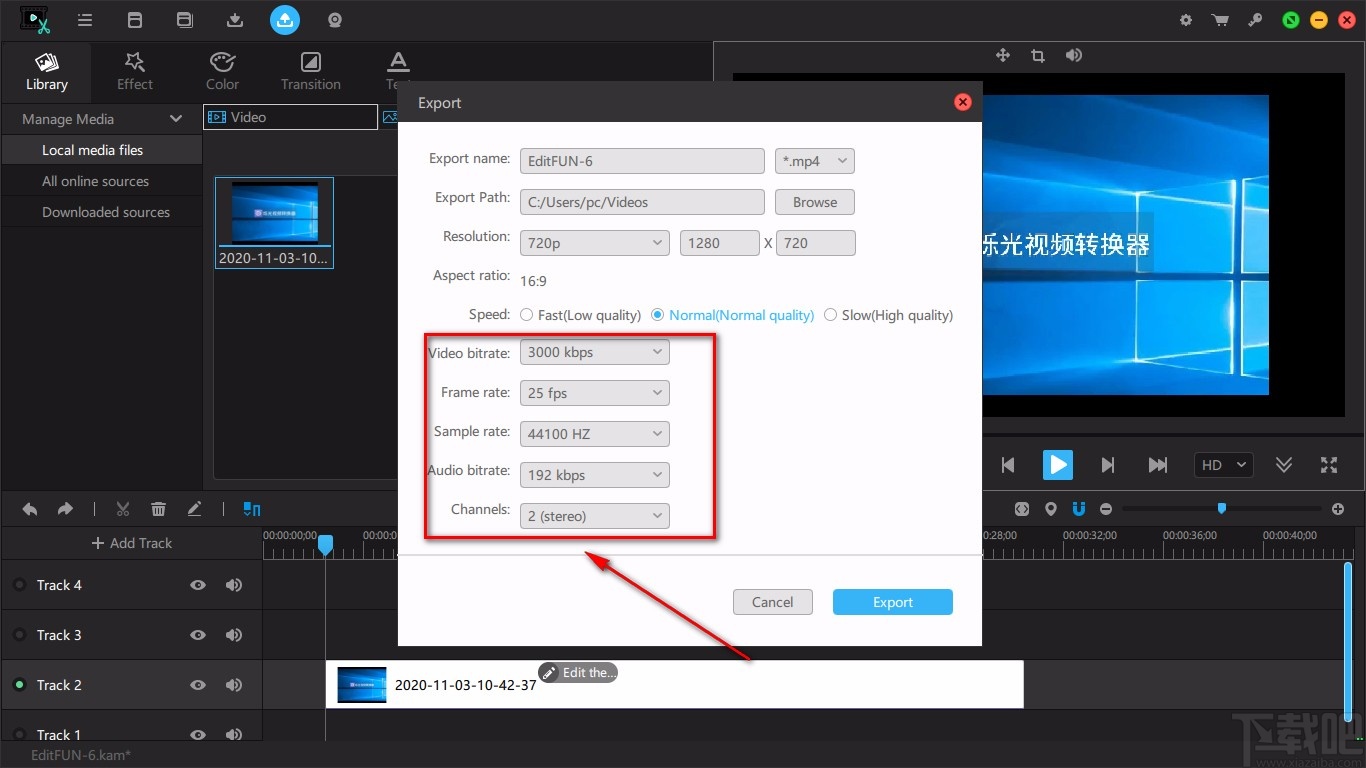Select the Slow (High quality) speed option
The height and width of the screenshot is (768, 1366).
pos(831,315)
